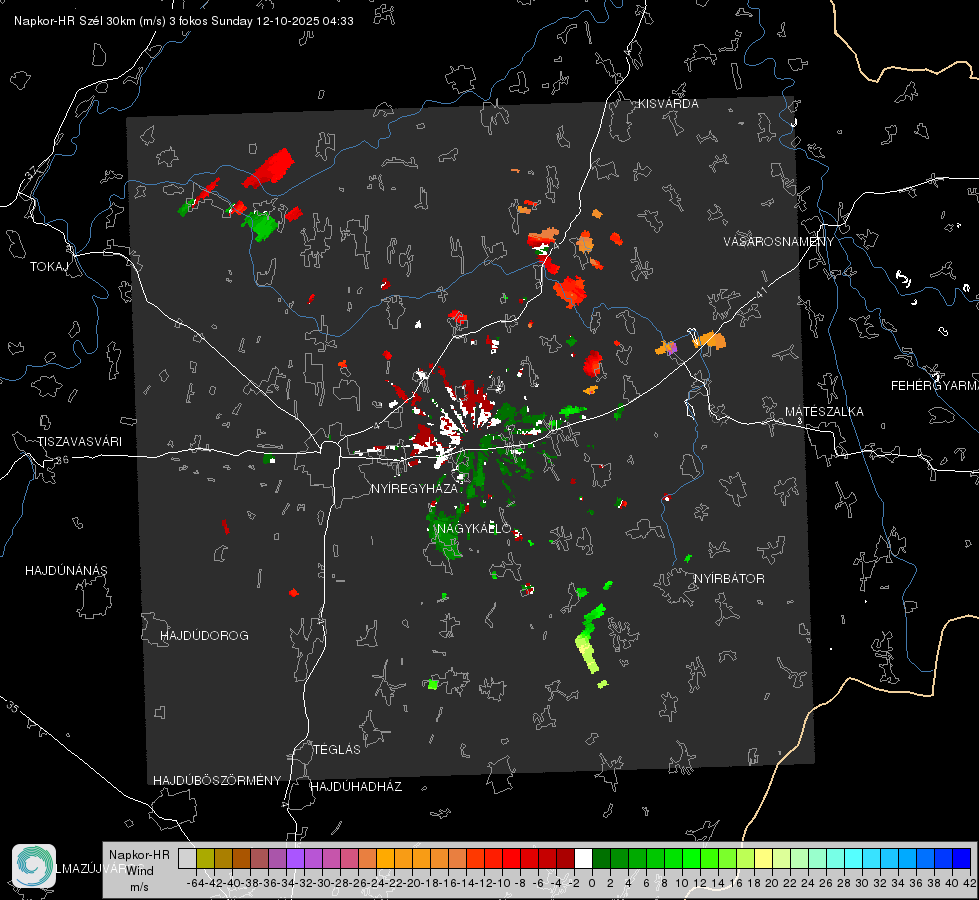Choose the cyan swatch between 28 and 30
This screenshot has height=900, width=979.
tap(853, 858)
